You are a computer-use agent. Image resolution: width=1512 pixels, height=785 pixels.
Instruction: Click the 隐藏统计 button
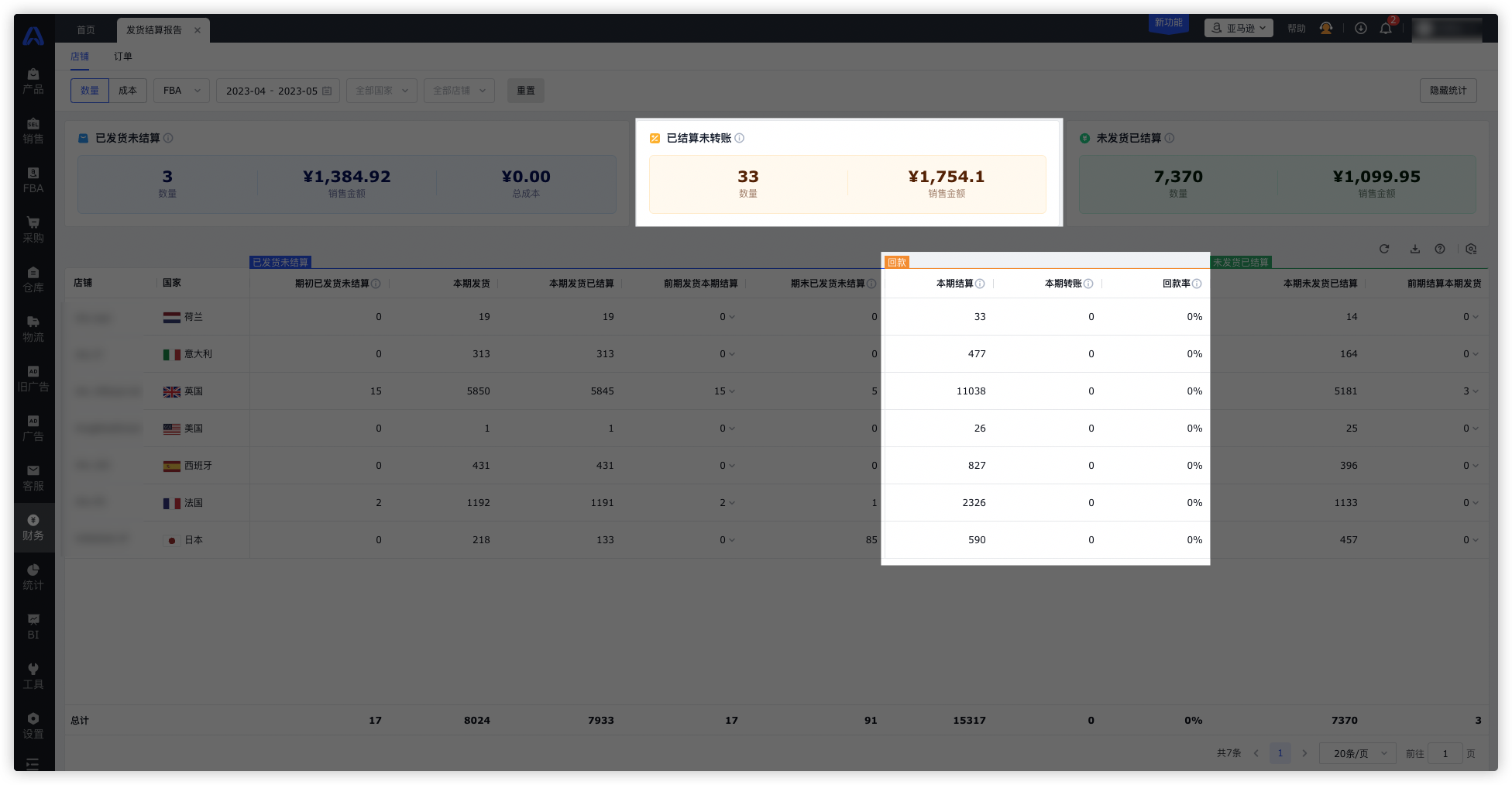[x=1448, y=91]
